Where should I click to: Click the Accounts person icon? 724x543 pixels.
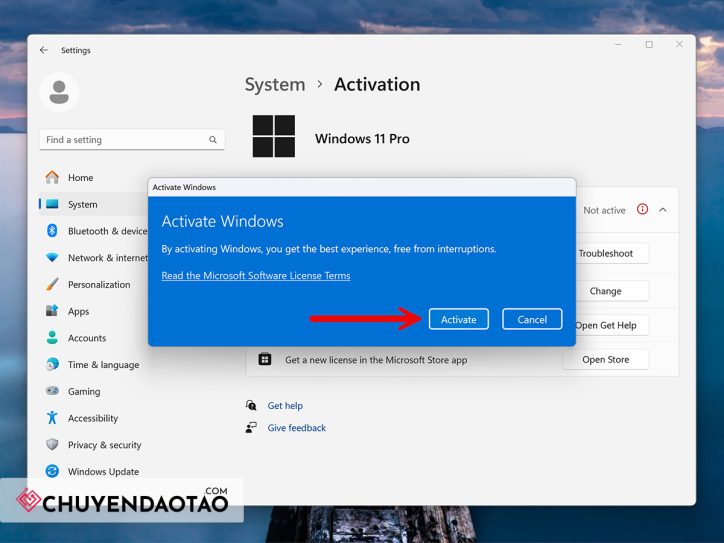[x=52, y=338]
